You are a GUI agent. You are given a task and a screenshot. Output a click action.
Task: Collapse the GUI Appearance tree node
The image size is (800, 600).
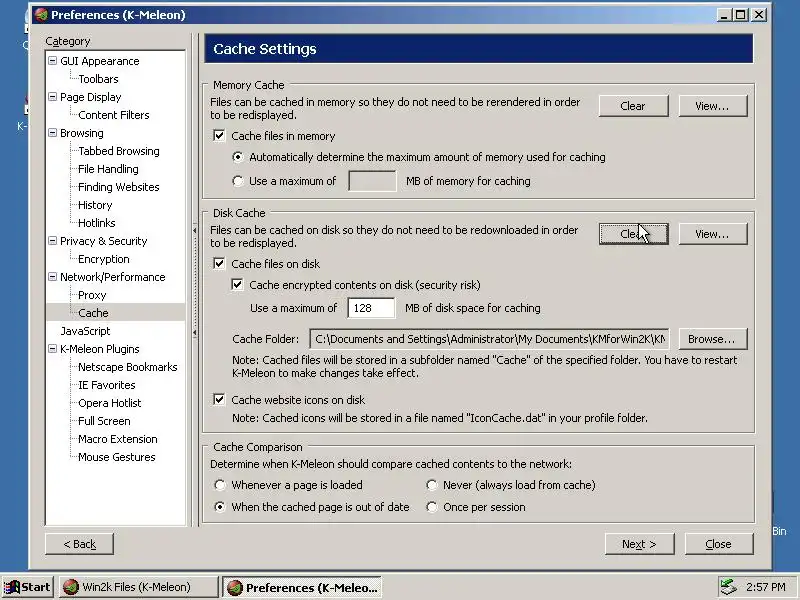click(52, 61)
